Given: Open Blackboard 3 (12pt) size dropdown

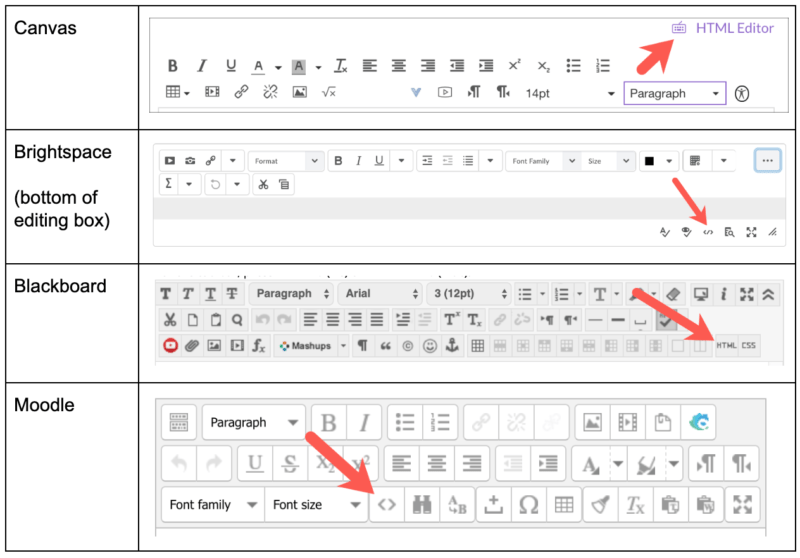Looking at the screenshot, I should 469,294.
